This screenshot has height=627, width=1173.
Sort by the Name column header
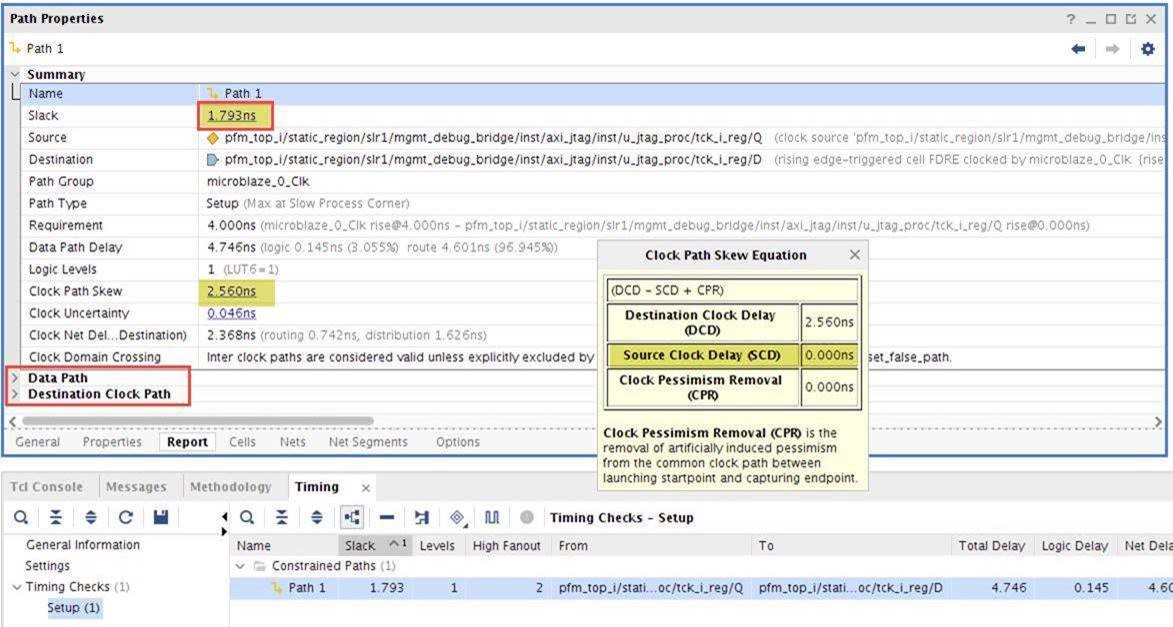click(x=284, y=545)
